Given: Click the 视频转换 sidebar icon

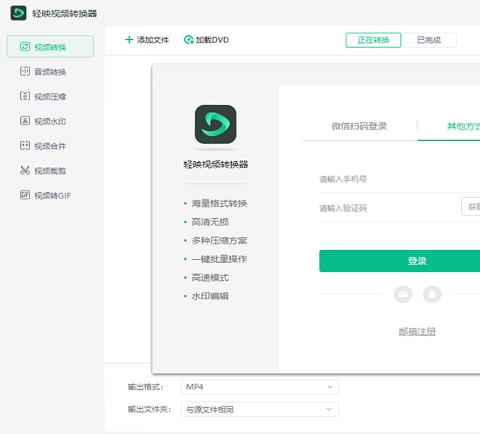Looking at the screenshot, I should pos(25,46).
